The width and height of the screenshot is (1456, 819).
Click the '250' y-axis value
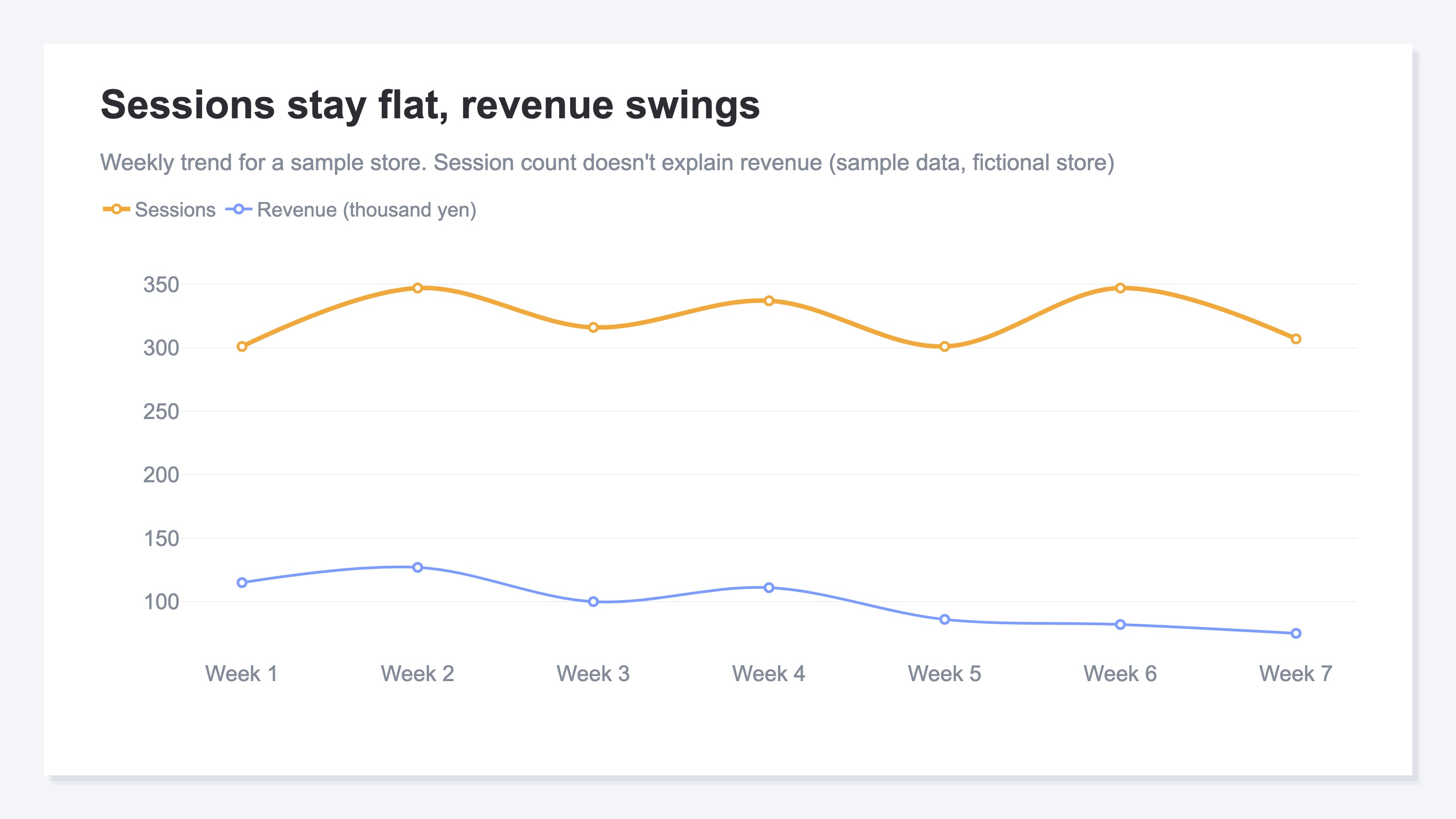[161, 411]
